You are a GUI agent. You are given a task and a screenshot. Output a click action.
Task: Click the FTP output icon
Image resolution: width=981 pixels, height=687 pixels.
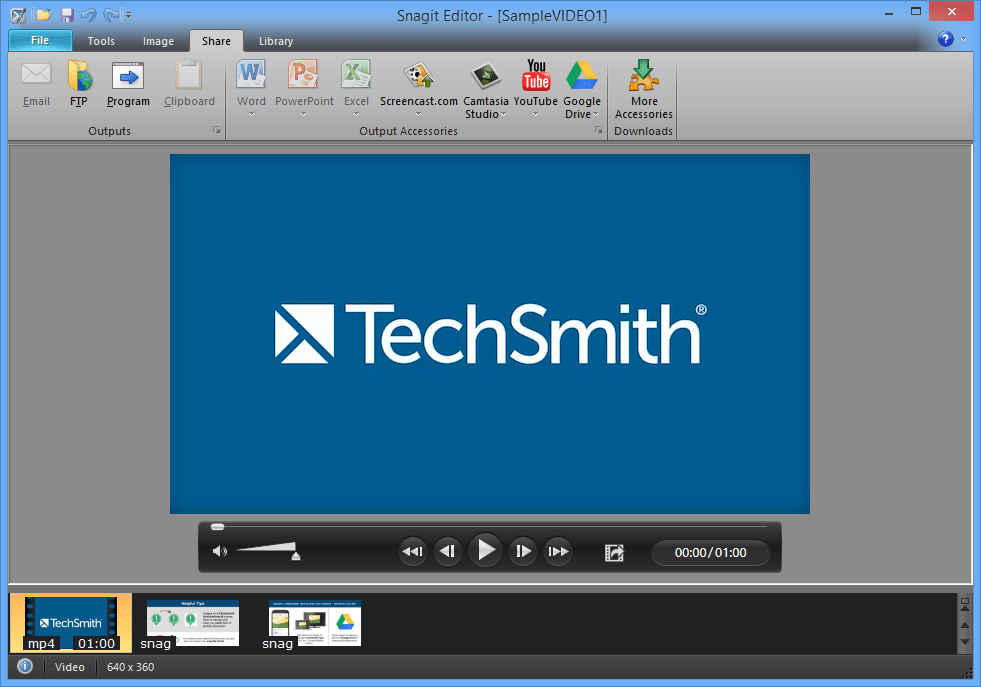79,77
